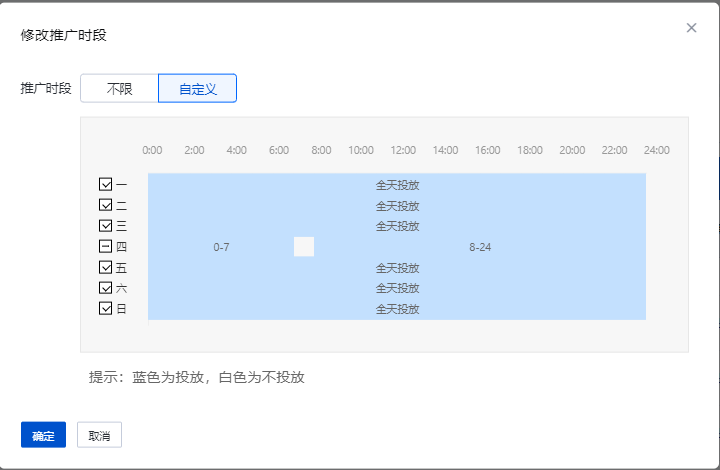Click the 16:00 time header label
720x470 pixels.
[488, 150]
